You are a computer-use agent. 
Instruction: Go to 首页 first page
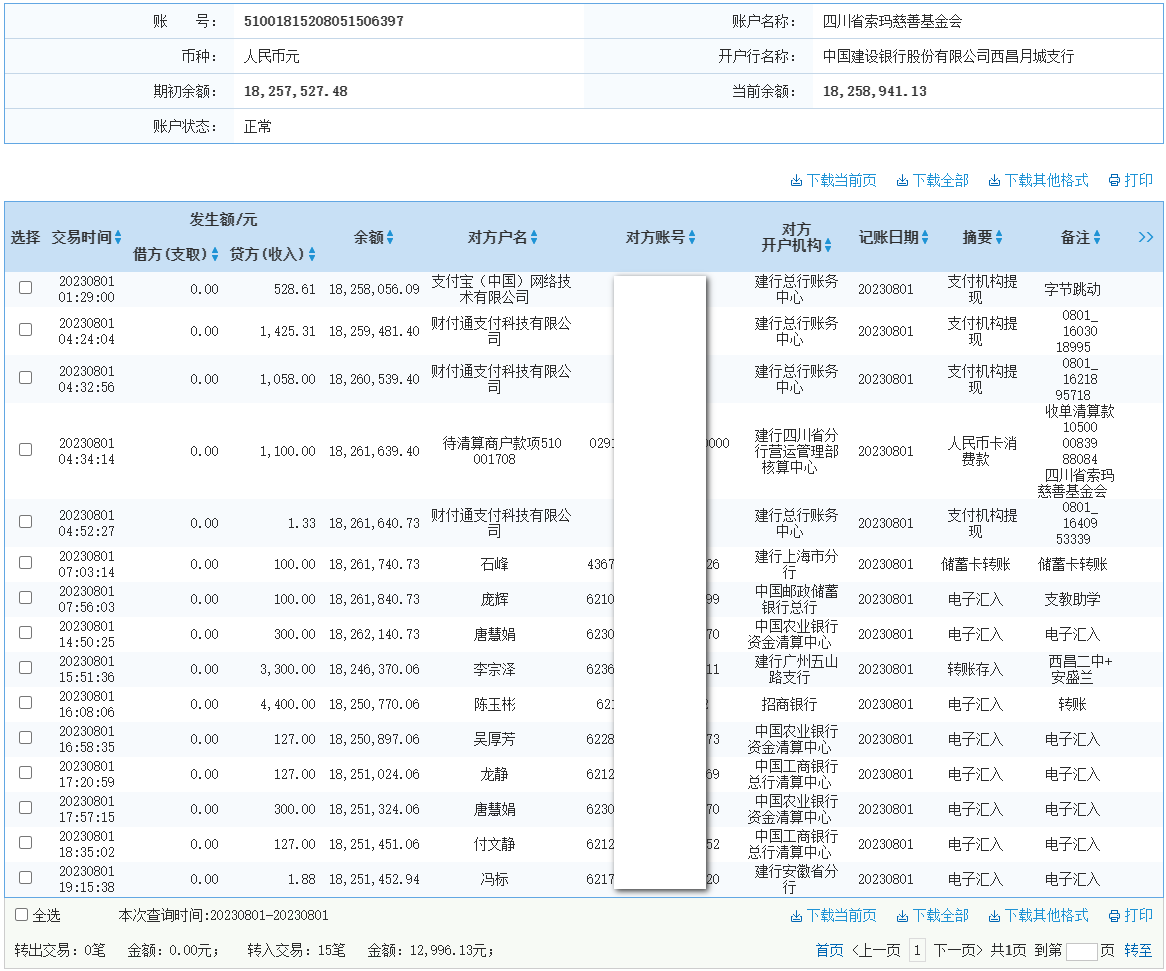(829, 950)
